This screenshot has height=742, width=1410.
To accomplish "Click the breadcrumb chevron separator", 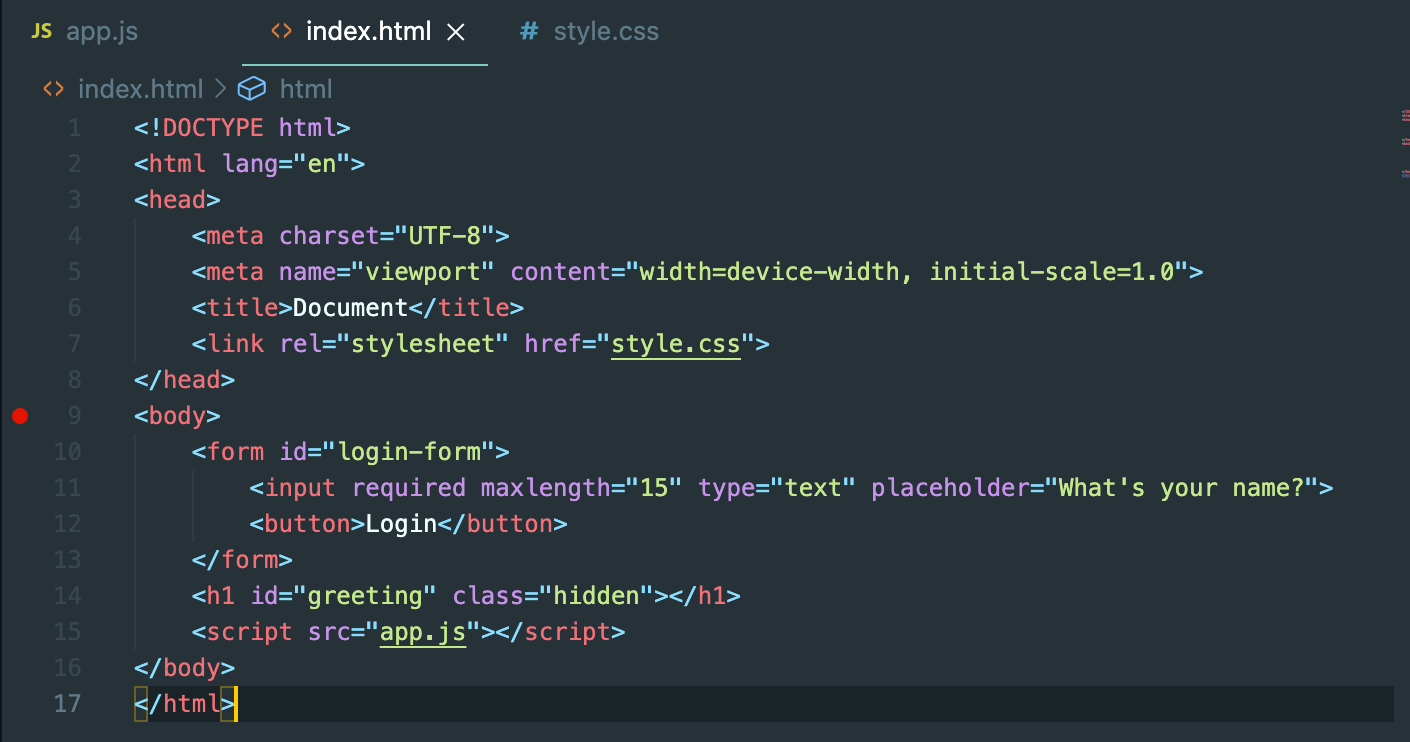I will 220,89.
